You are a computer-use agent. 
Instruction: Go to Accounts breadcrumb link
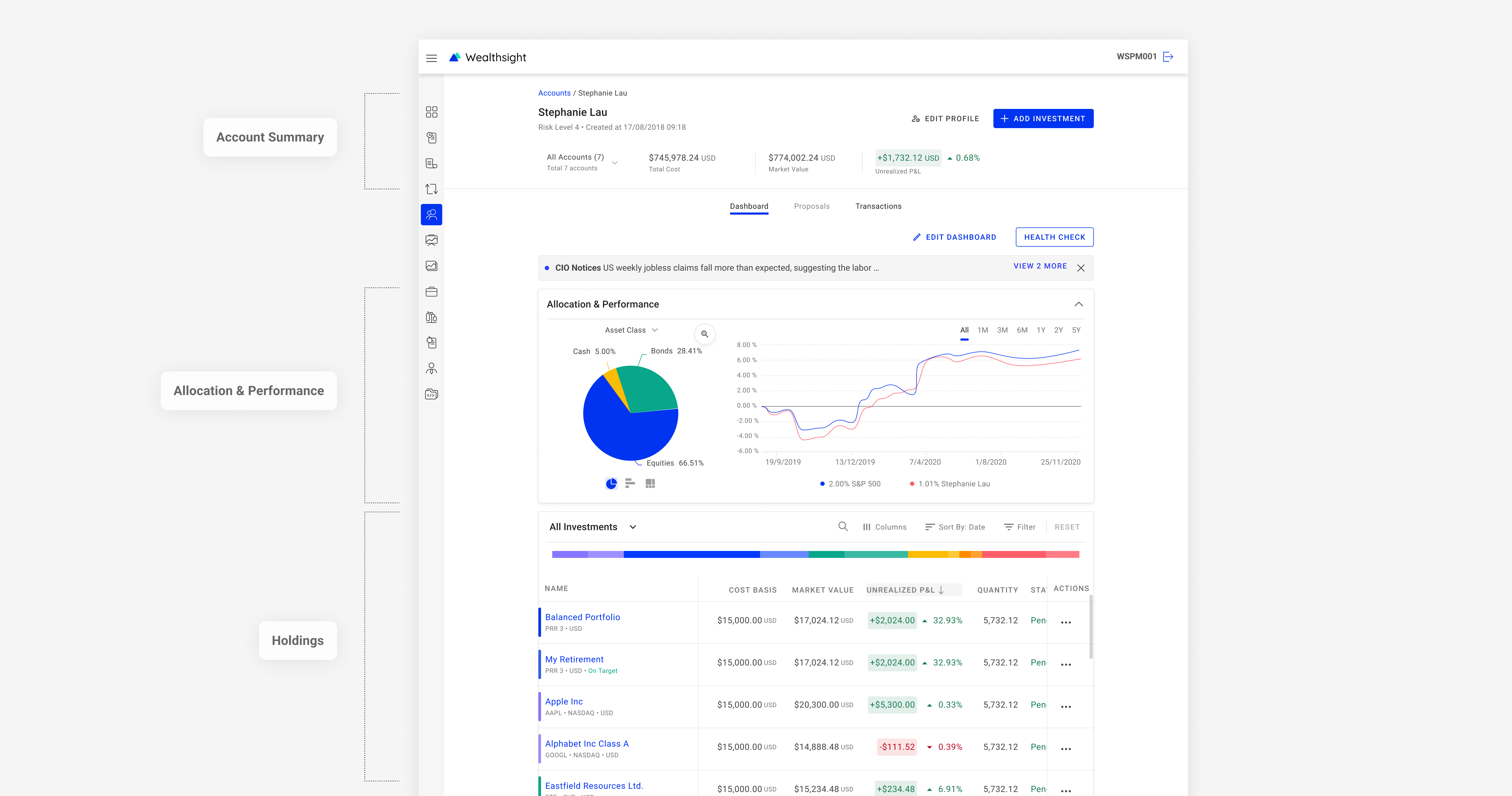pos(554,93)
